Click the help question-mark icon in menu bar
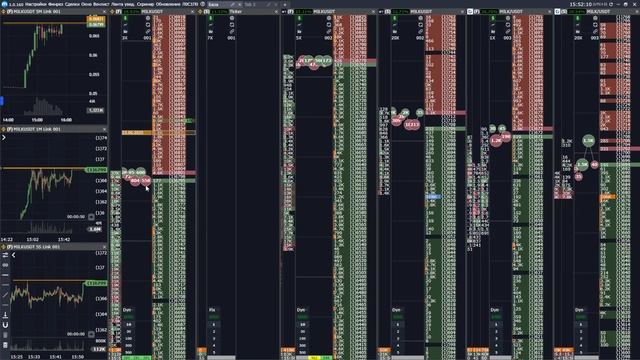The image size is (640, 360). (202, 4)
